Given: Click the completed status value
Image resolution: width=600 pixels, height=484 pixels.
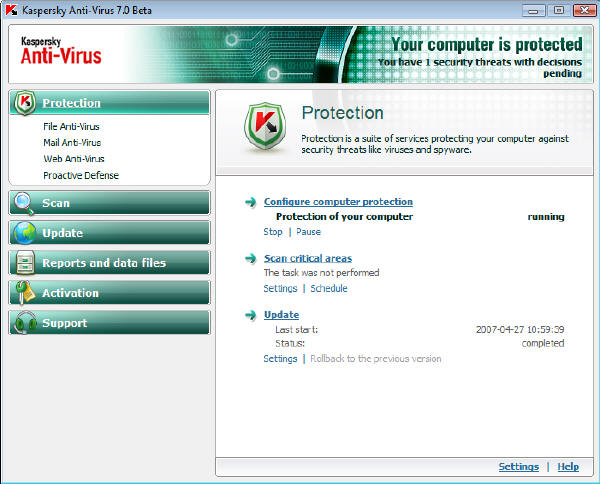Looking at the screenshot, I should (x=543, y=343).
